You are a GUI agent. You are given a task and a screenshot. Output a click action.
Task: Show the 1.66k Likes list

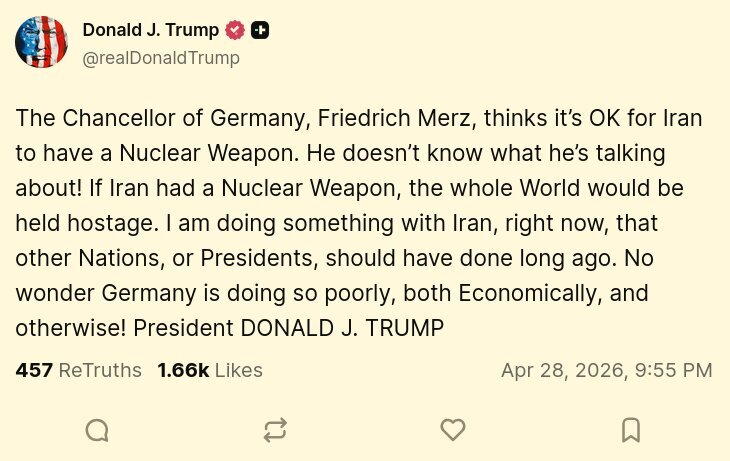pyautogui.click(x=210, y=370)
